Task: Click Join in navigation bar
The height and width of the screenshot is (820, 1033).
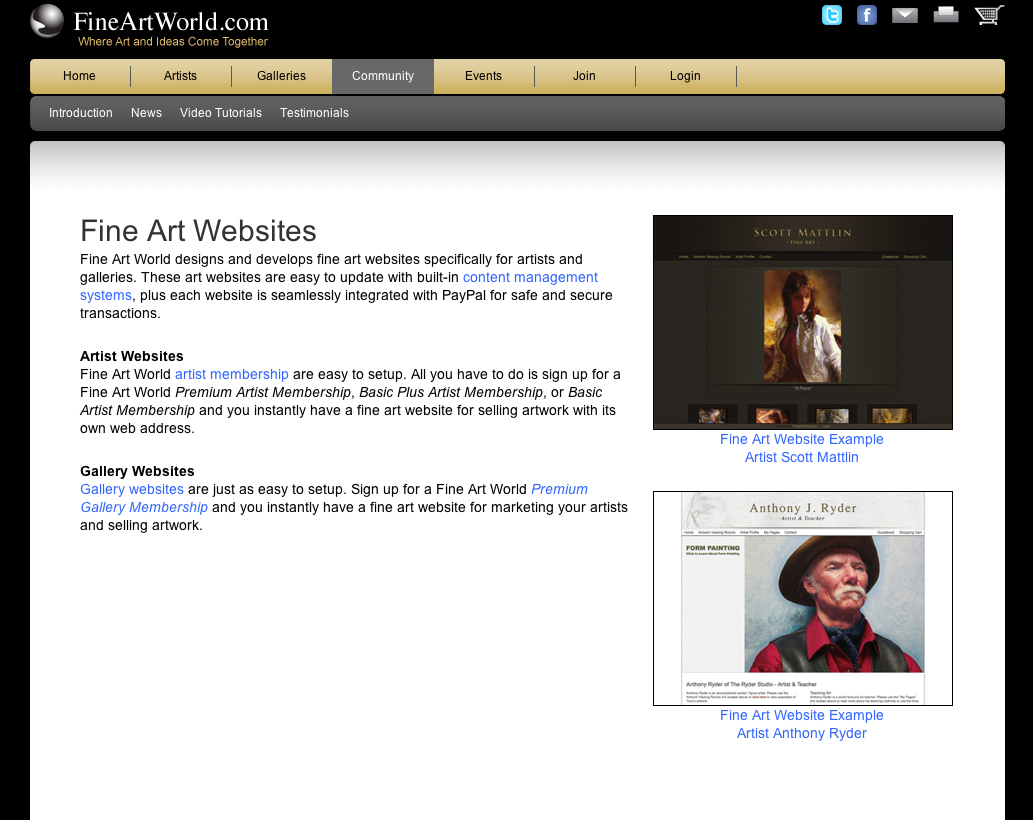Action: tap(584, 76)
